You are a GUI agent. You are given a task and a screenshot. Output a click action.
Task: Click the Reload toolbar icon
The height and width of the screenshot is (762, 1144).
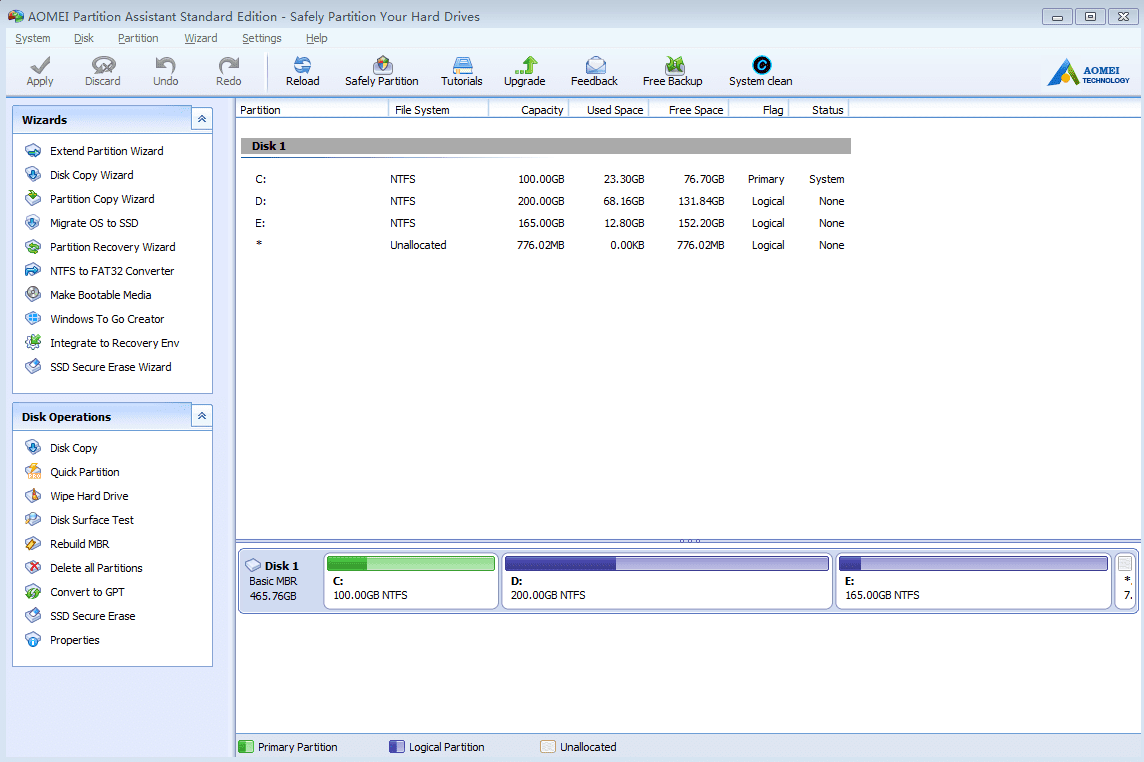(302, 66)
